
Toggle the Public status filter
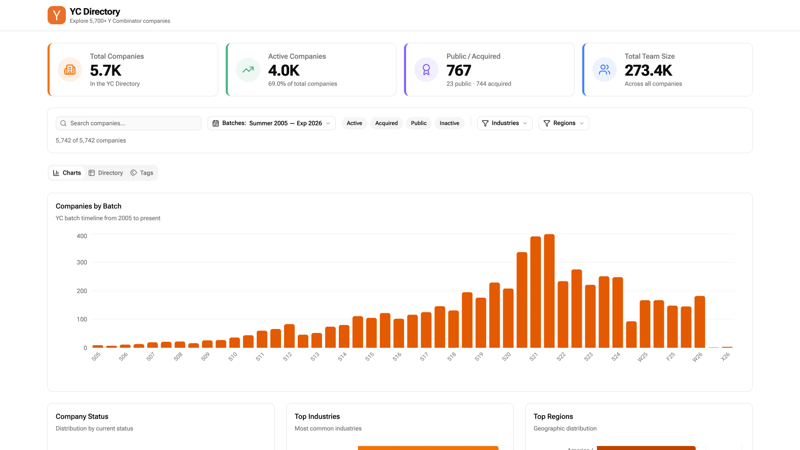[418, 123]
